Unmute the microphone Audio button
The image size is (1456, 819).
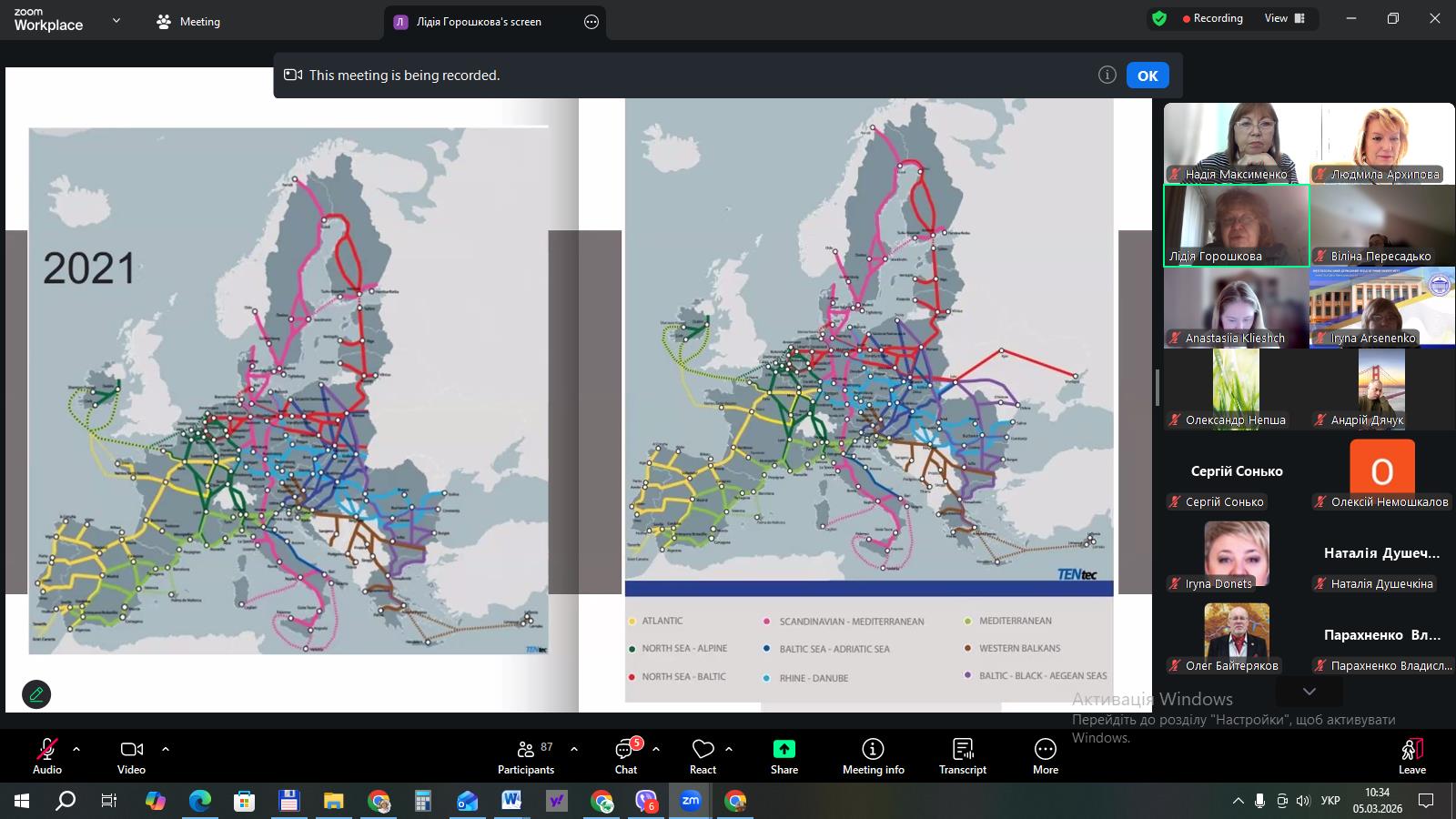[46, 755]
